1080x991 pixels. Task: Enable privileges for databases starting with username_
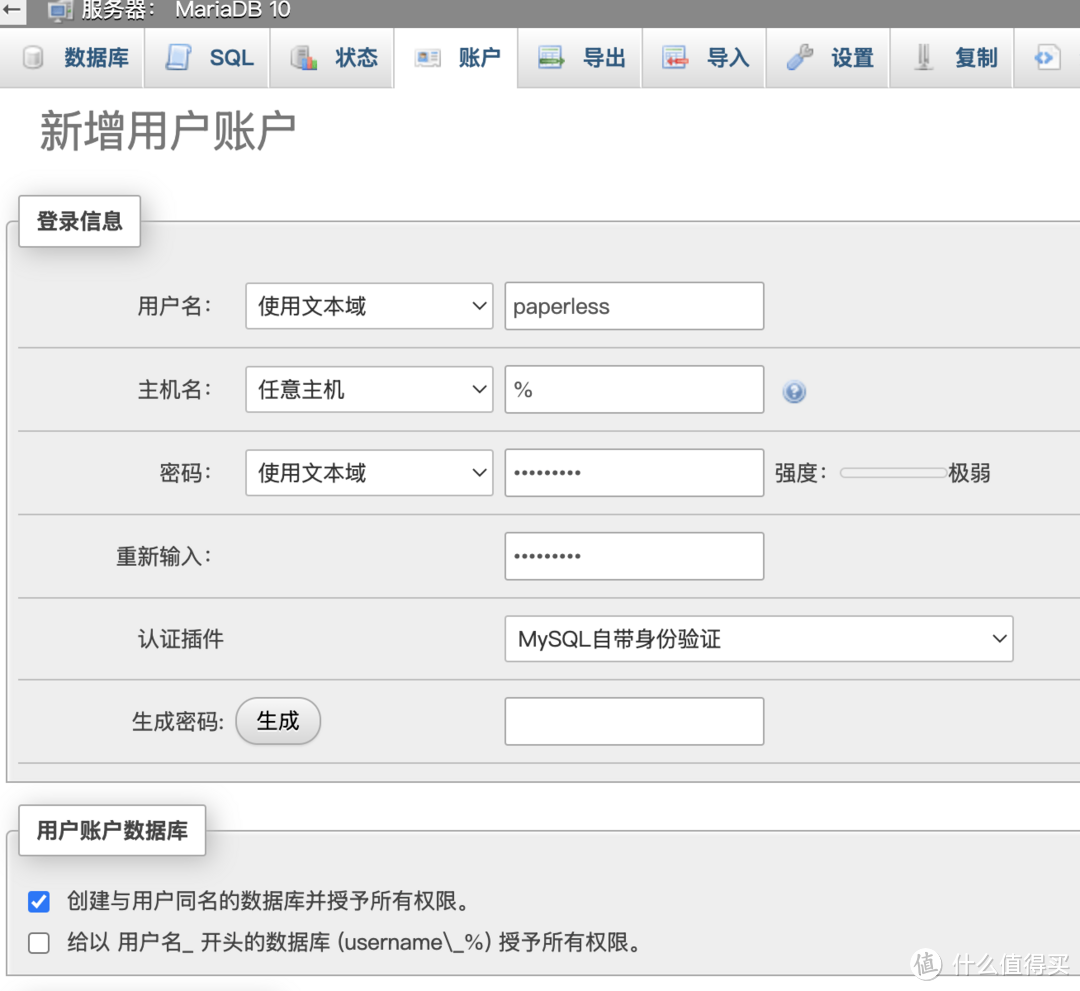pyautogui.click(x=38, y=942)
